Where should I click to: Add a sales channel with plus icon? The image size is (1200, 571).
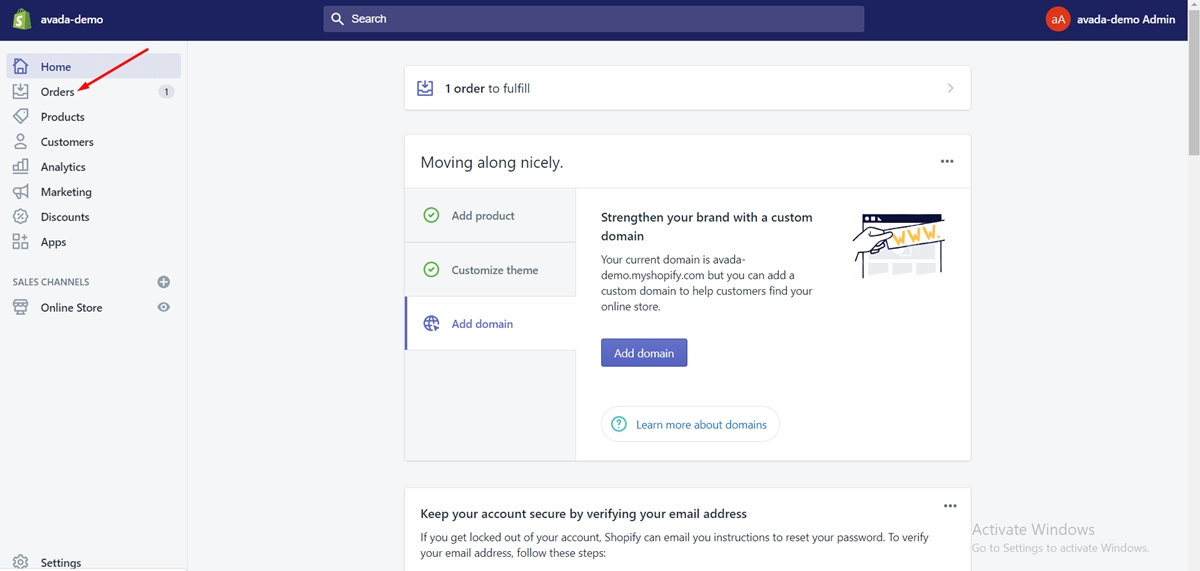pos(164,282)
